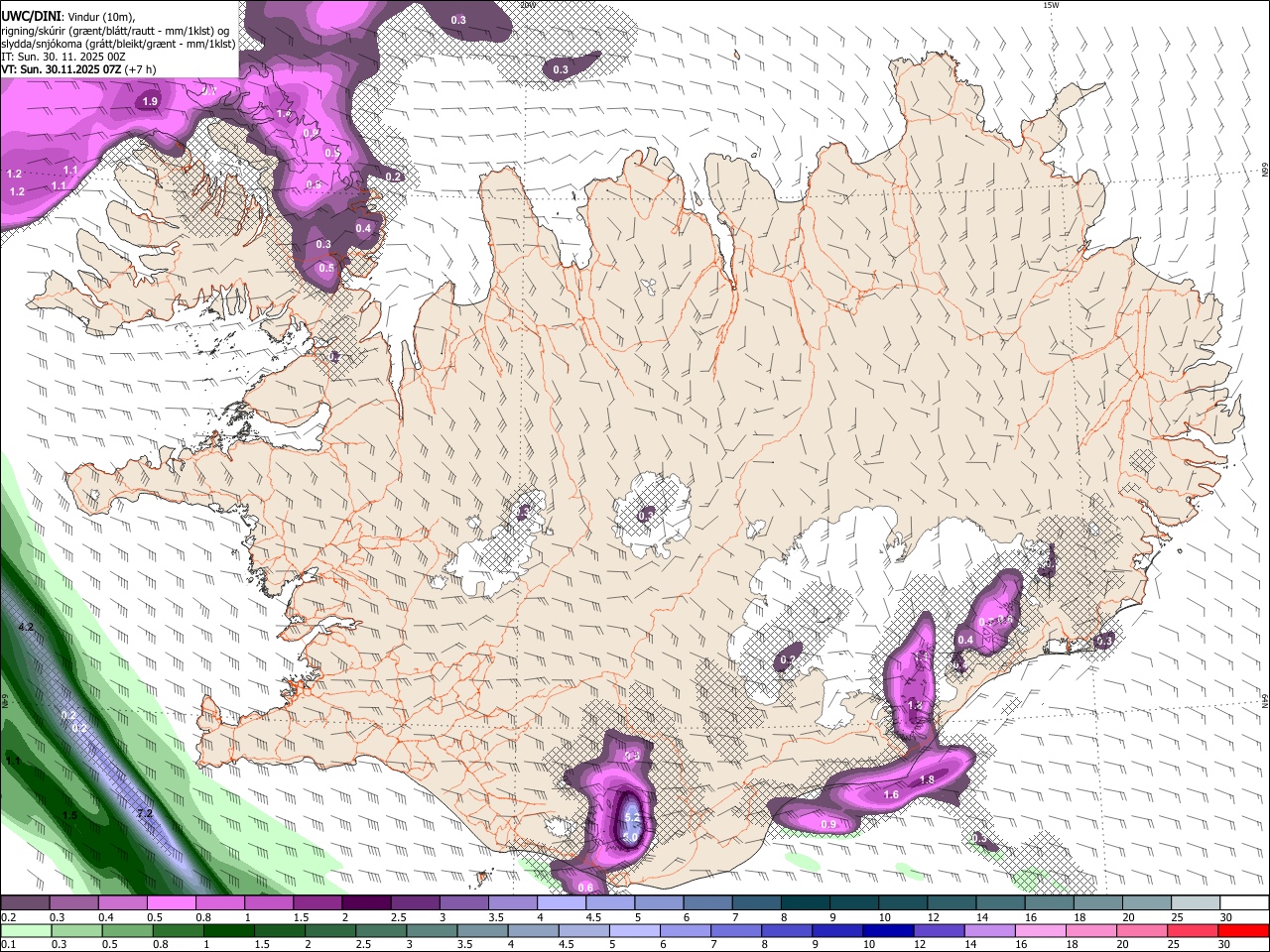Select the medium green 0.5 swatch in bottom legend row
The height and width of the screenshot is (952, 1270).
point(127,930)
